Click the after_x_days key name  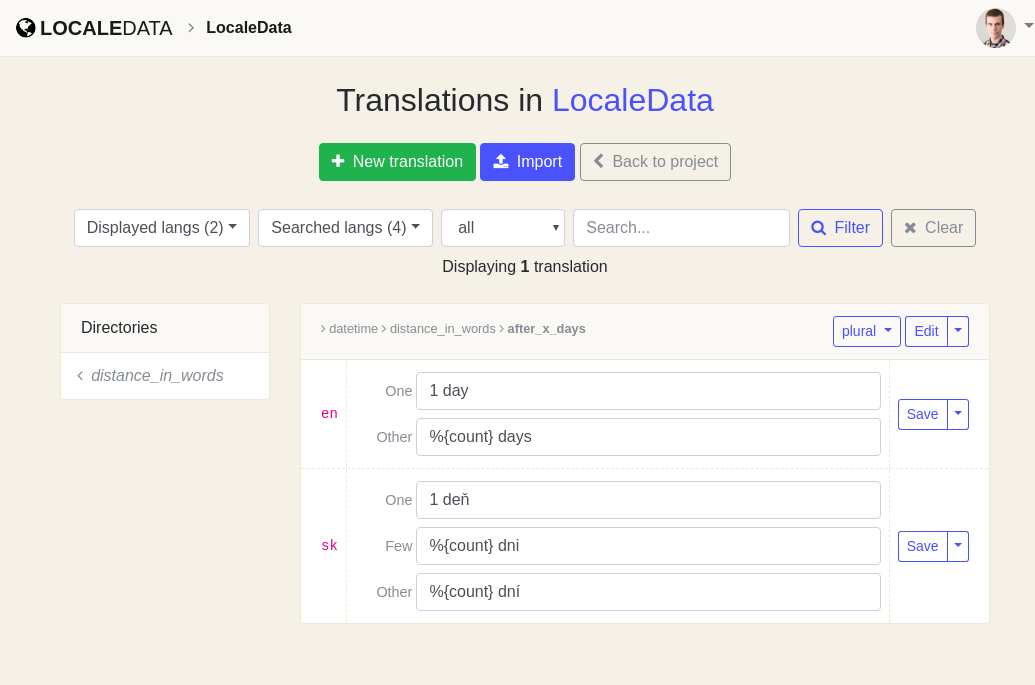pos(547,329)
